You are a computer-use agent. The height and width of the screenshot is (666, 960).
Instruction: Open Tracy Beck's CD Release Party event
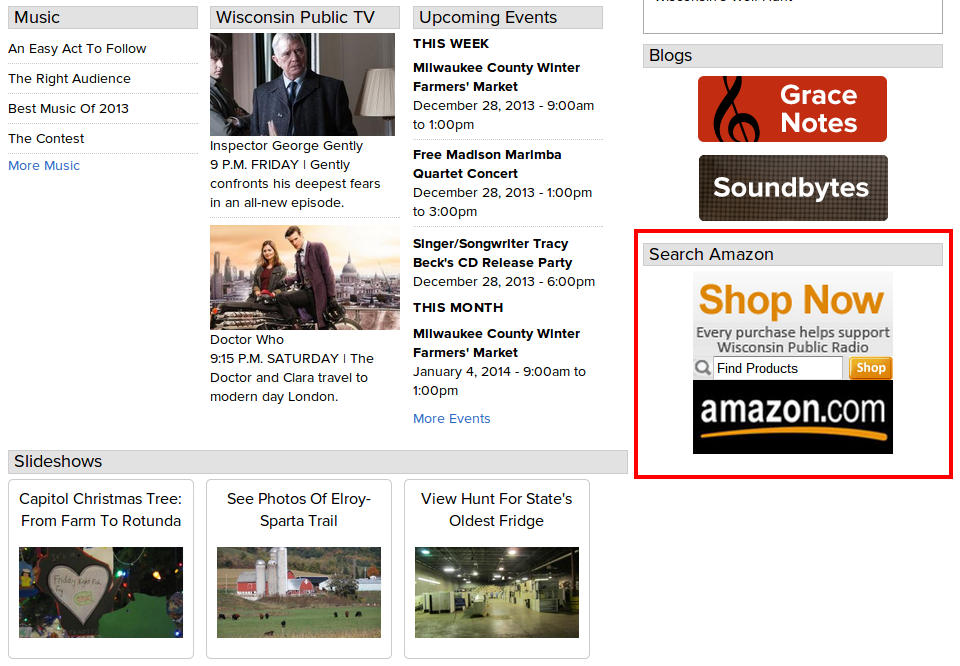point(493,253)
